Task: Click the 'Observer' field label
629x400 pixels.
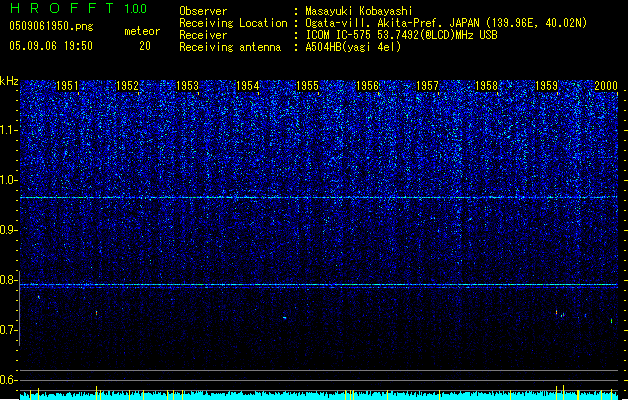Action: coord(203,11)
